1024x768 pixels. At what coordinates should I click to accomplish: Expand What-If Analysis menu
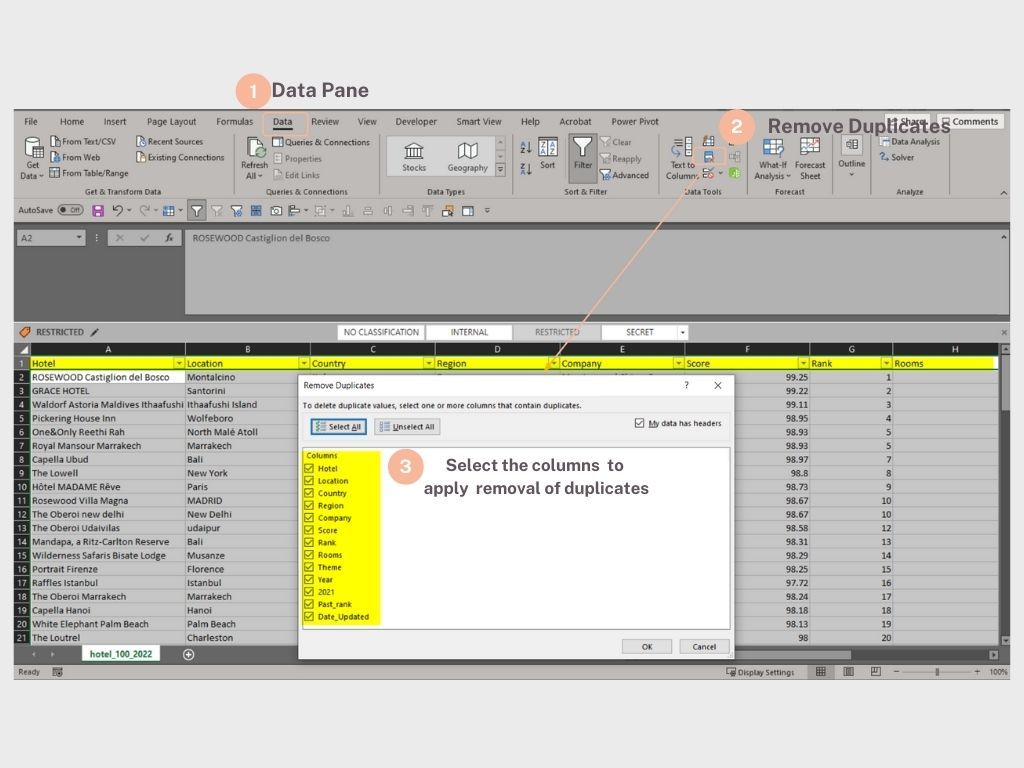click(x=773, y=159)
